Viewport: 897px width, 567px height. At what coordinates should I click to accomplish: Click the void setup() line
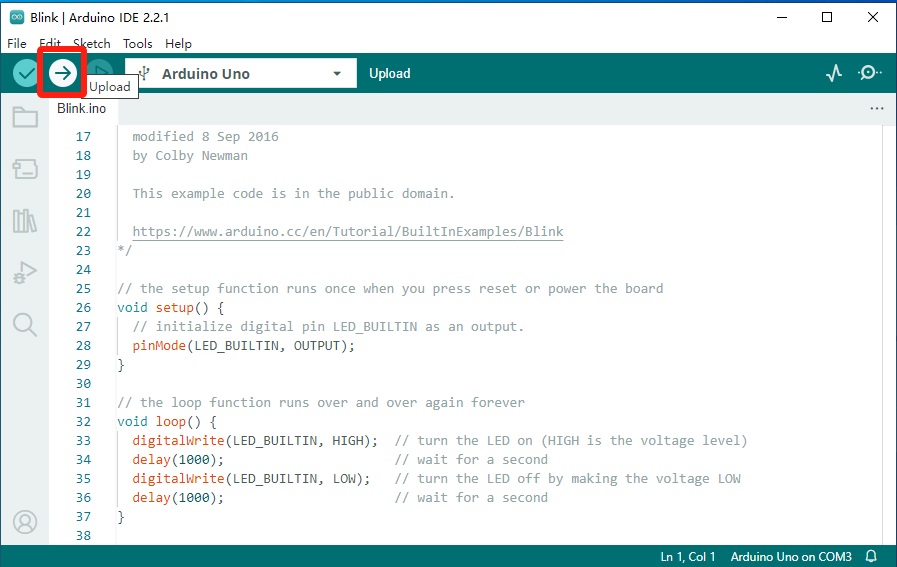point(170,308)
